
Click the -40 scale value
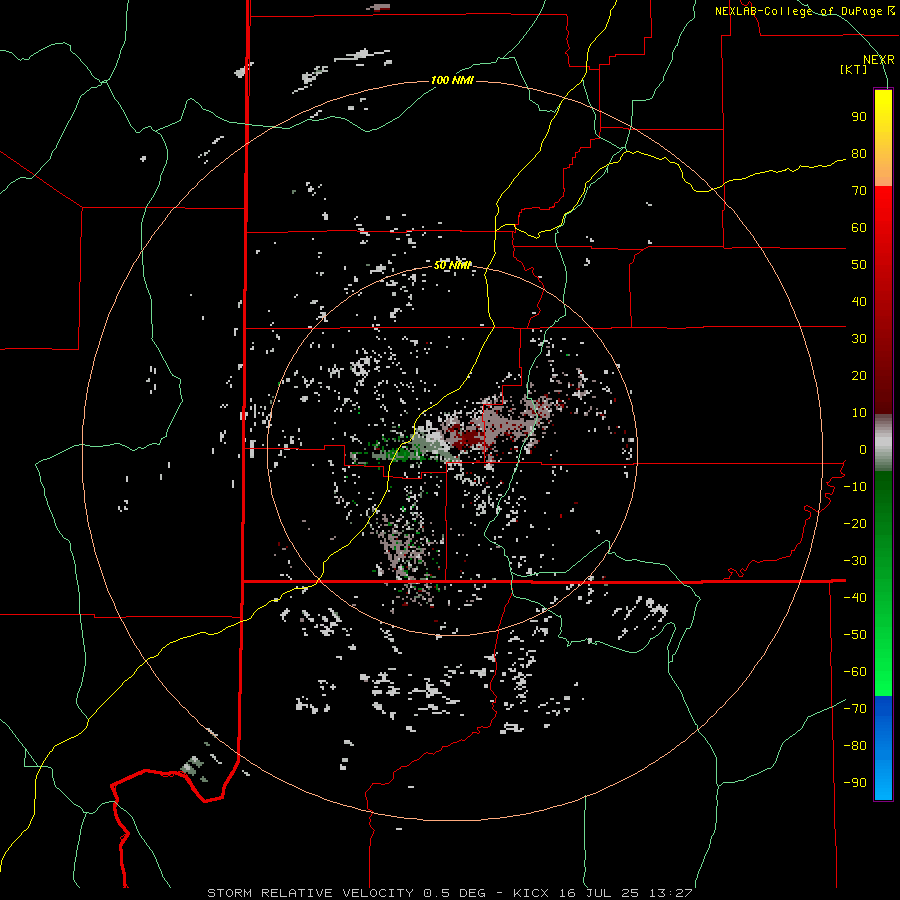855,598
